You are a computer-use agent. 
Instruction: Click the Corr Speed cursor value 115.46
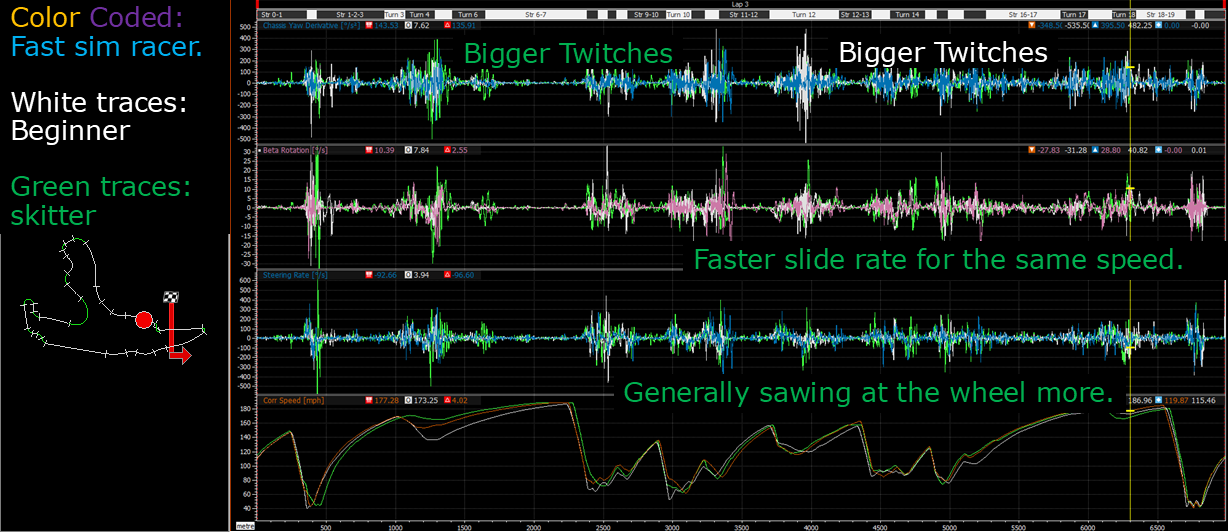pyautogui.click(x=1205, y=400)
